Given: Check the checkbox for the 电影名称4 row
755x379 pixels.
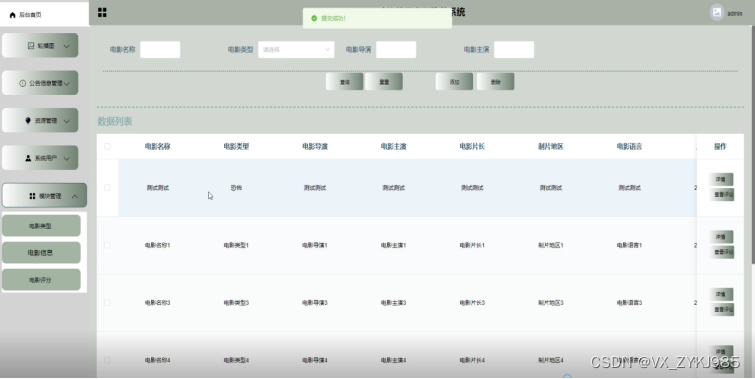Looking at the screenshot, I should pos(107,360).
